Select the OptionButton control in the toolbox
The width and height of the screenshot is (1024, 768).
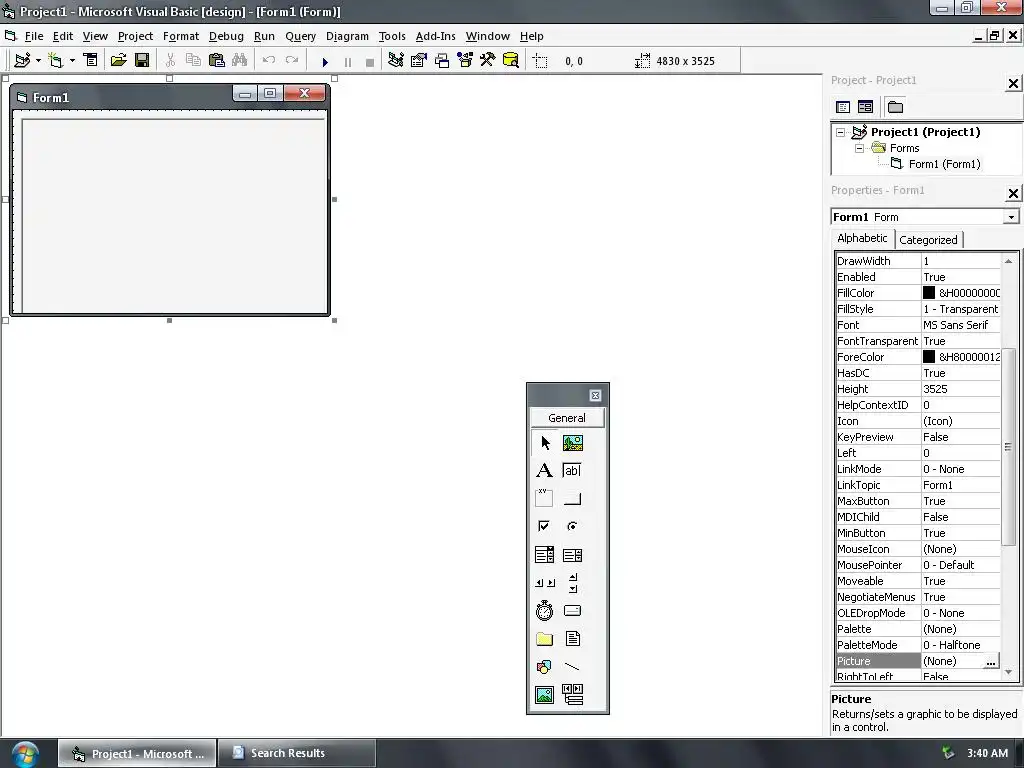(x=573, y=526)
